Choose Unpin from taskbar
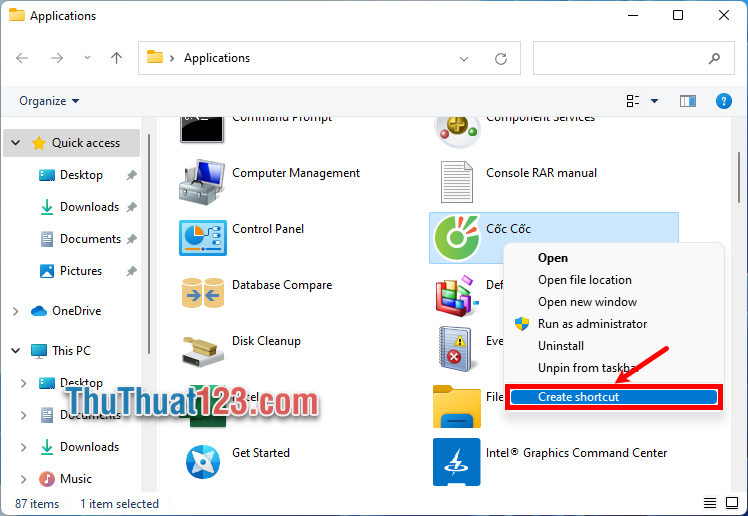This screenshot has width=748, height=516. [588, 368]
